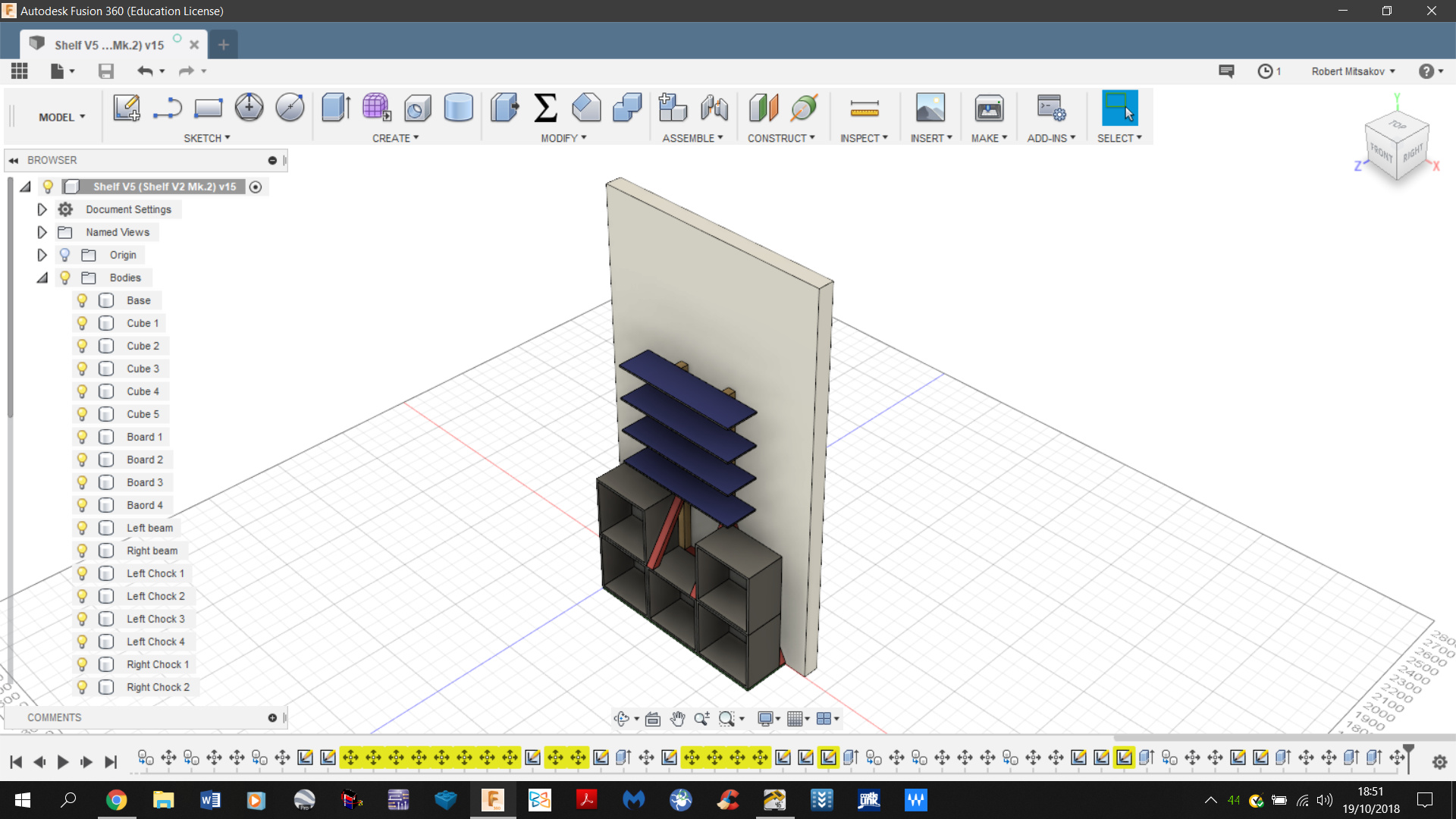
Task: Click the Offset Plane construct tool
Action: click(x=764, y=108)
